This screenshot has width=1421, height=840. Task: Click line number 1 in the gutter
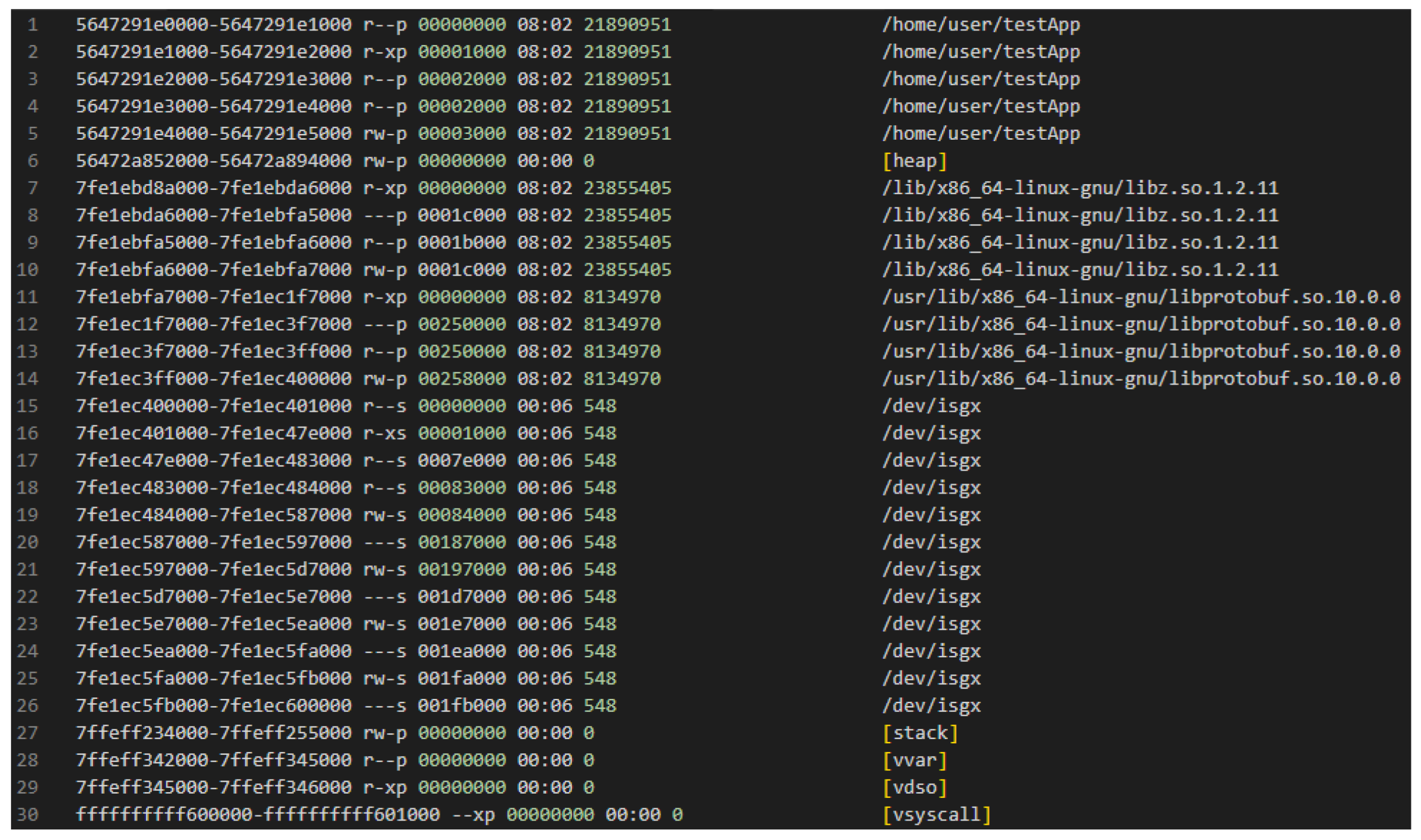point(32,25)
